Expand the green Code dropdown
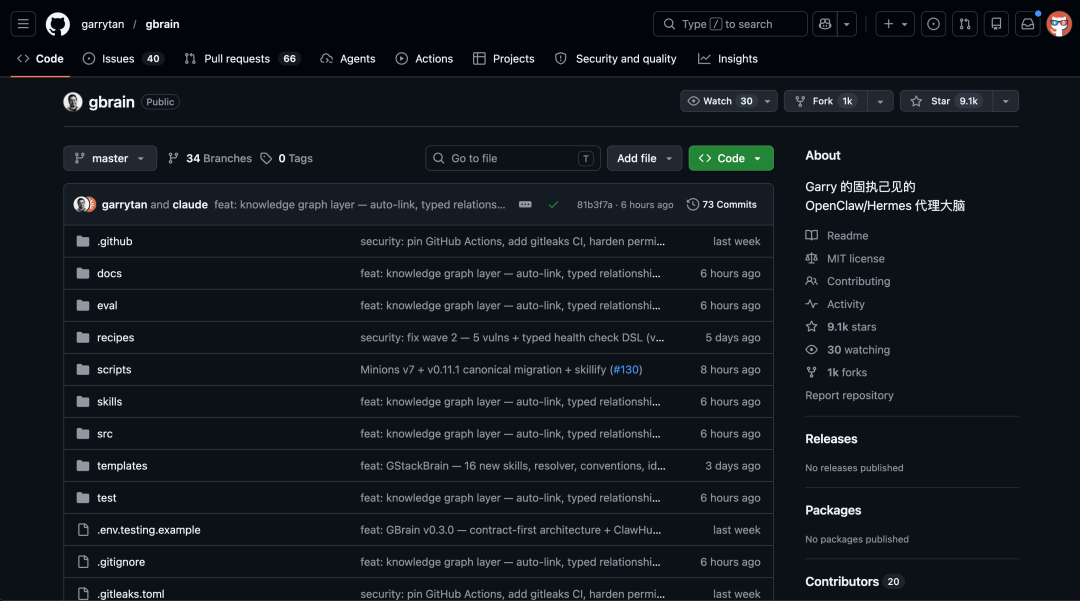Image resolution: width=1080 pixels, height=601 pixels. click(x=730, y=158)
